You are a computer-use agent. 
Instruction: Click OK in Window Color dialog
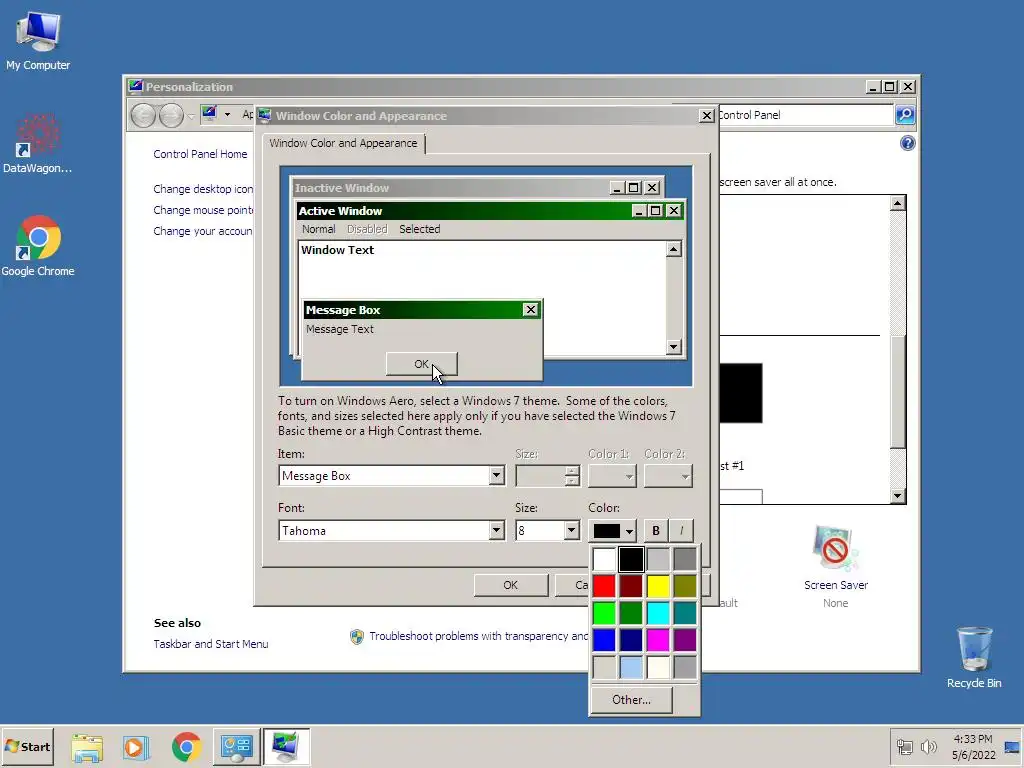511,585
